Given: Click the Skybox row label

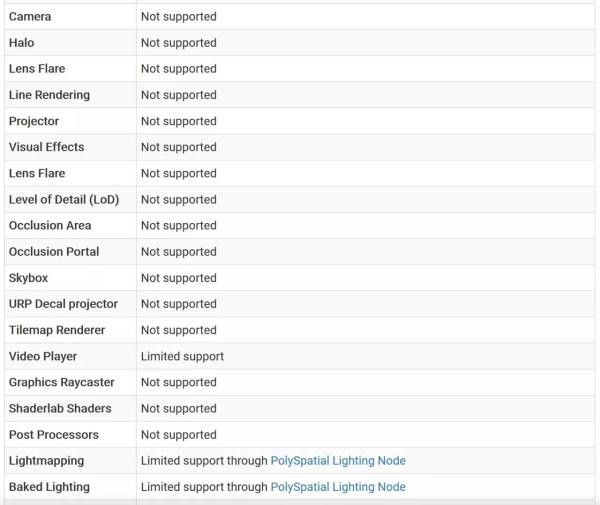Looking at the screenshot, I should click(28, 278).
